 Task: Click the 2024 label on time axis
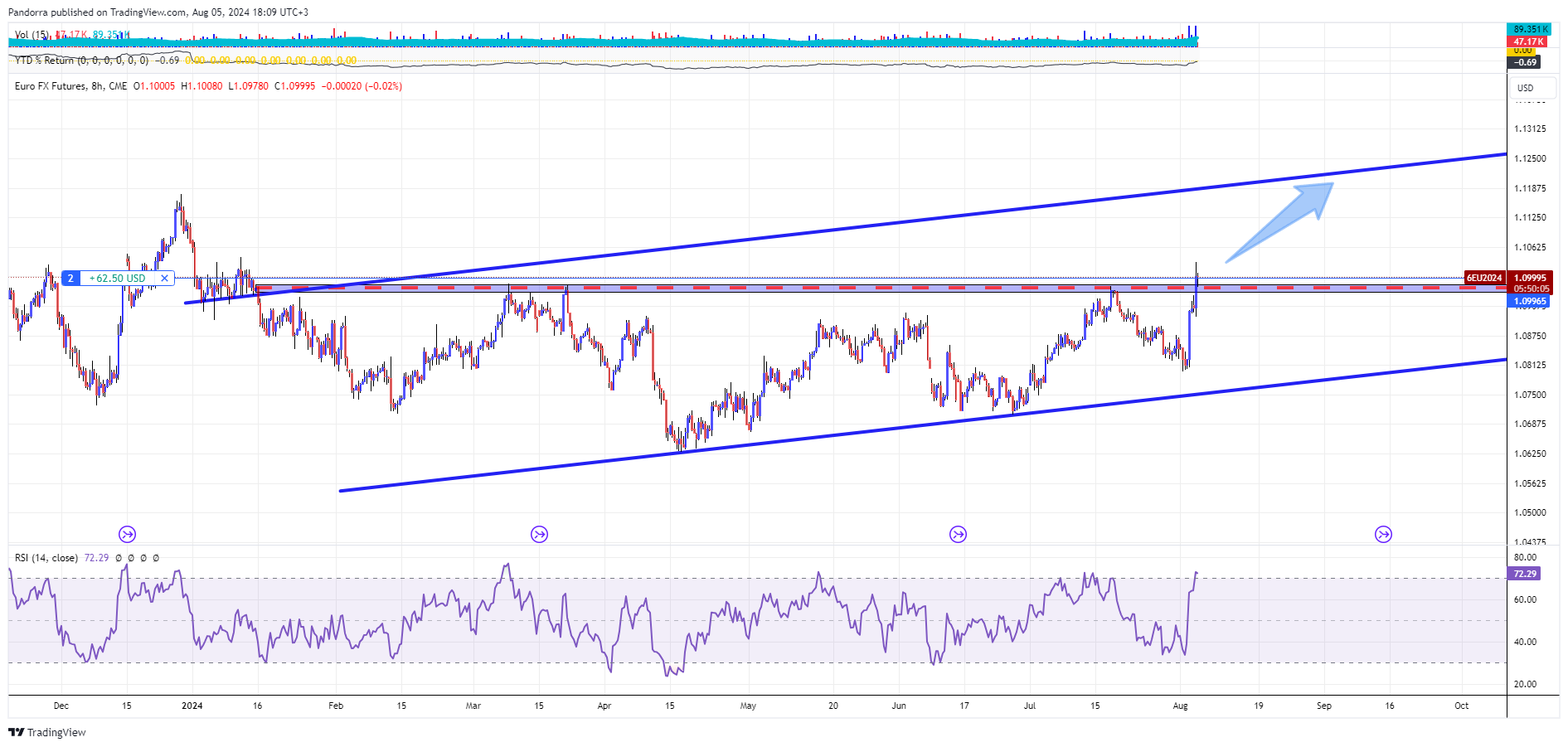point(192,706)
